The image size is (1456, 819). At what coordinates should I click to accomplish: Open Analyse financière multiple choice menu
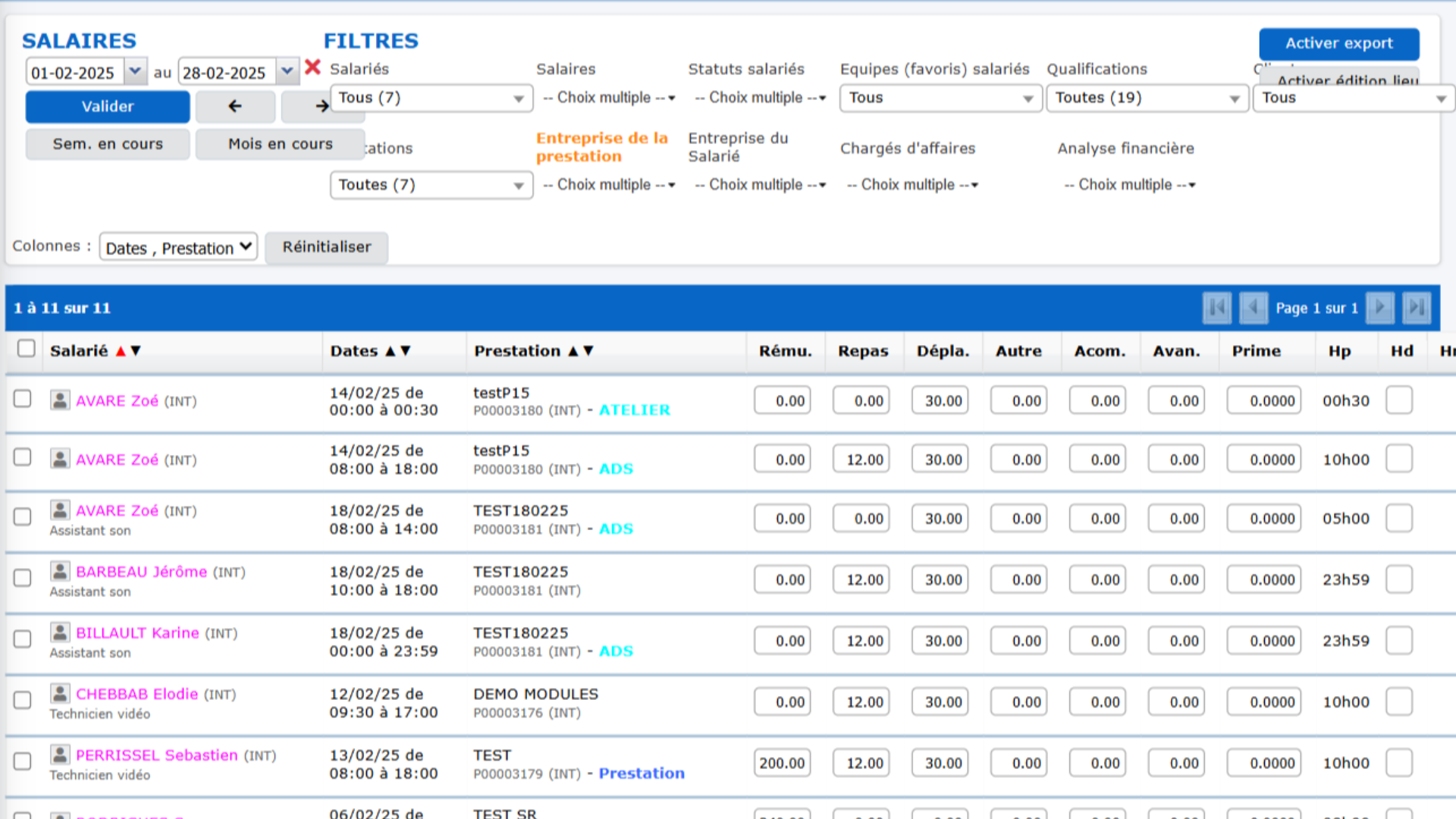click(1130, 185)
